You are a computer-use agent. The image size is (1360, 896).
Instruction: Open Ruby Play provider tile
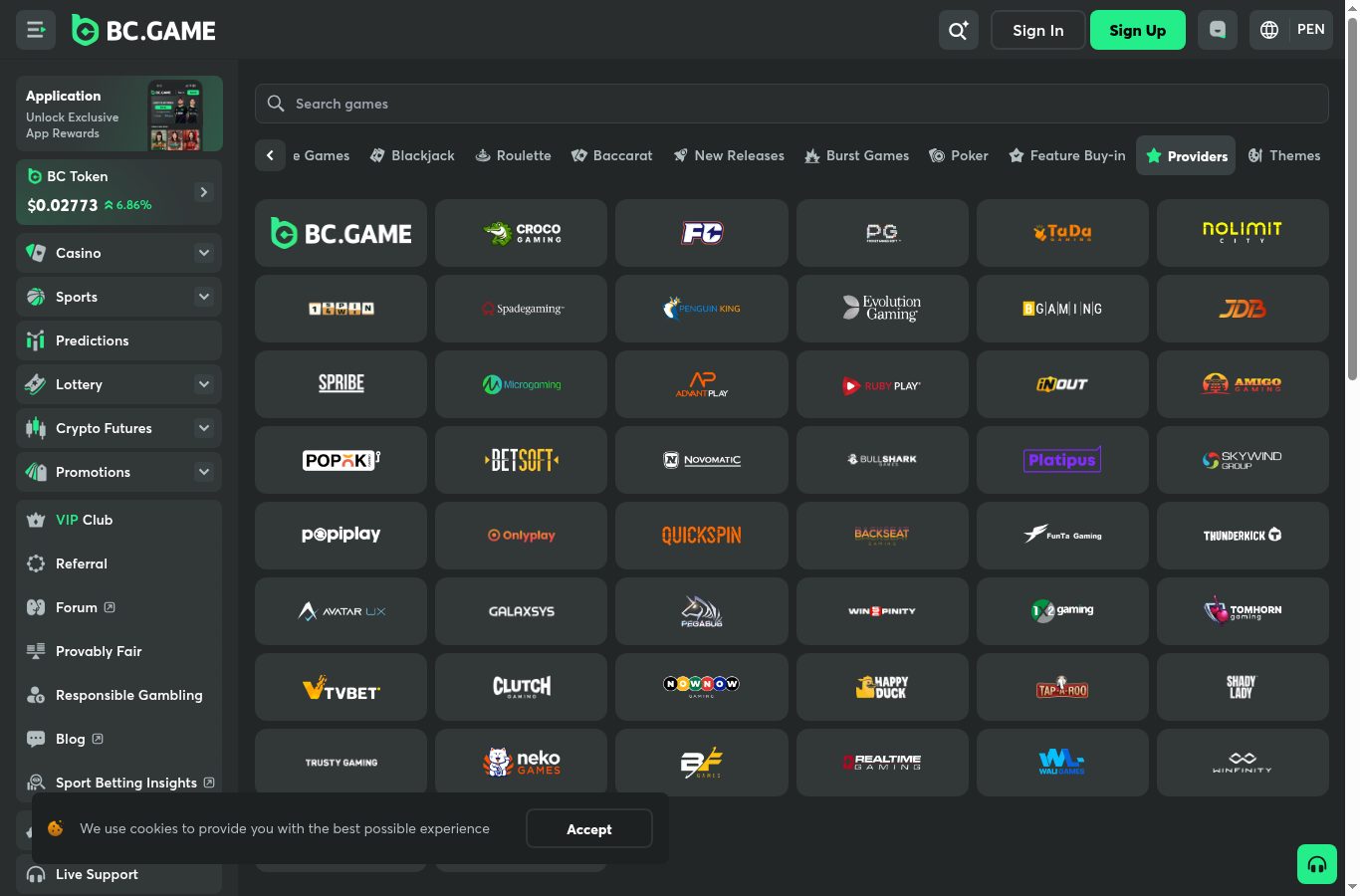tap(882, 384)
